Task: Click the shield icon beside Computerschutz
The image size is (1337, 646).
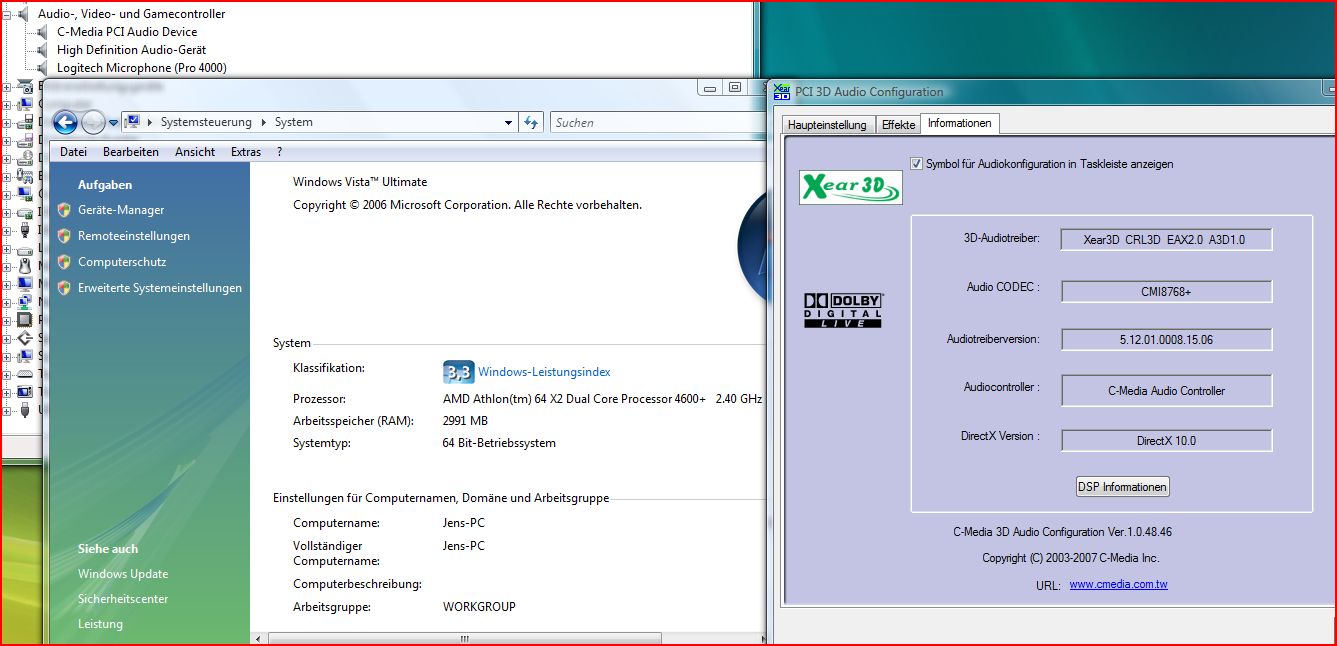Action: tap(64, 262)
